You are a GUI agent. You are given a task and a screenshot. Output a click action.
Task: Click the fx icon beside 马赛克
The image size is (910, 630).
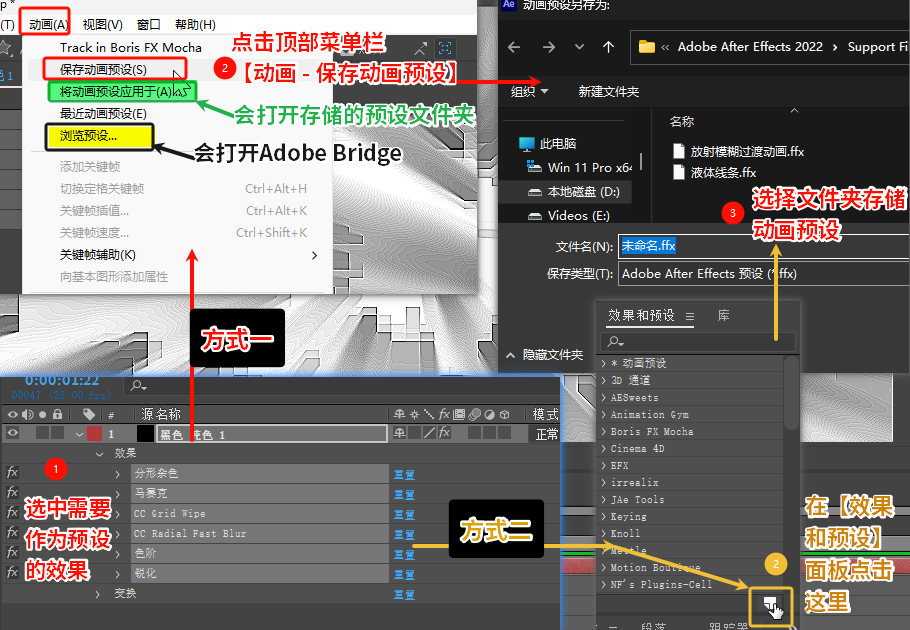[x=12, y=493]
